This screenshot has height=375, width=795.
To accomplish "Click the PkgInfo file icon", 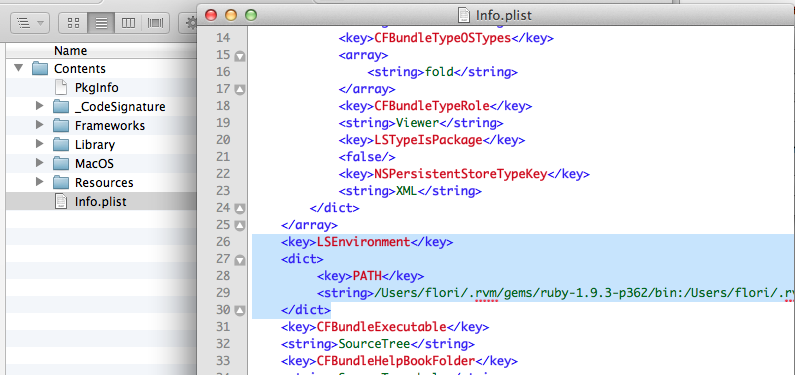I will point(60,88).
